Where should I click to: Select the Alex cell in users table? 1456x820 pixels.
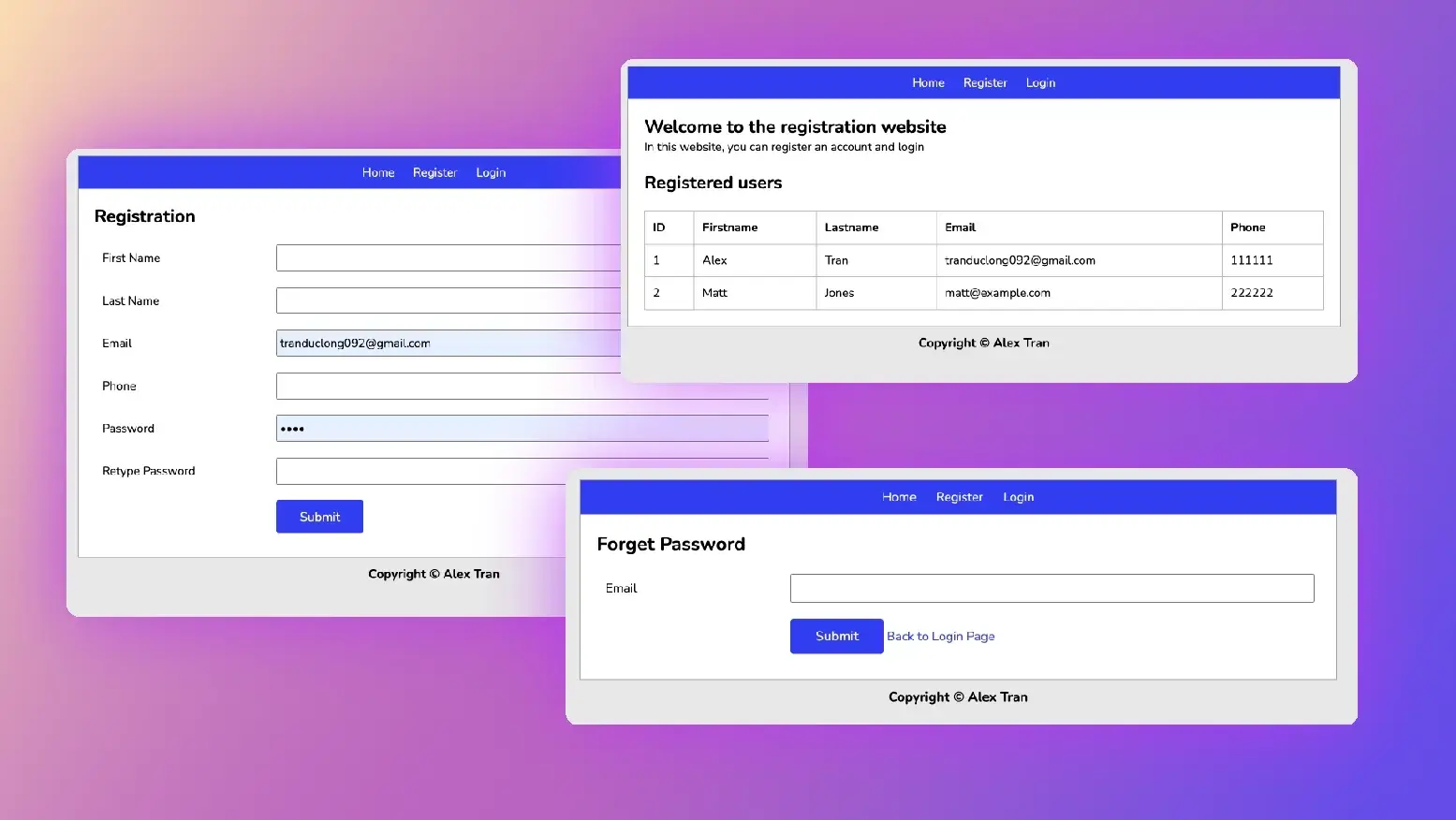[x=755, y=260]
